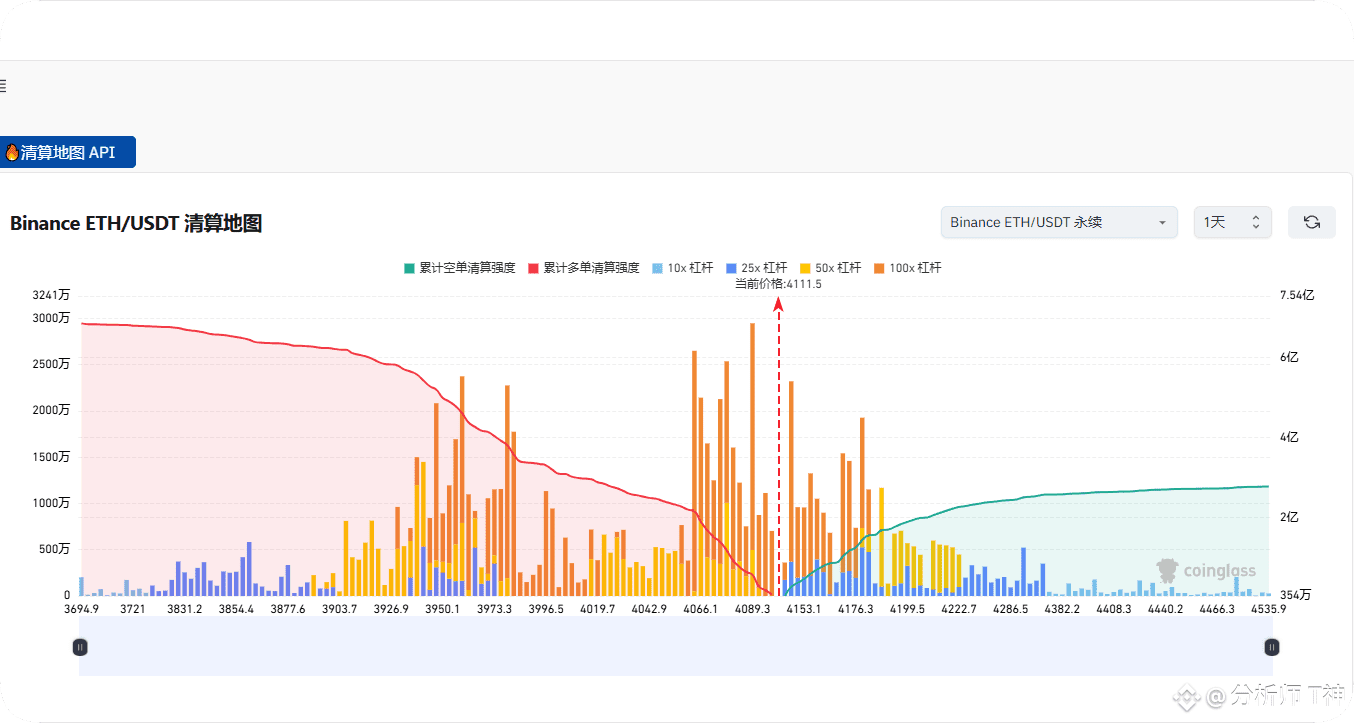Open the Binance ETH/USDT 永续 dropdown
Image resolution: width=1354 pixels, height=723 pixels.
point(1059,222)
